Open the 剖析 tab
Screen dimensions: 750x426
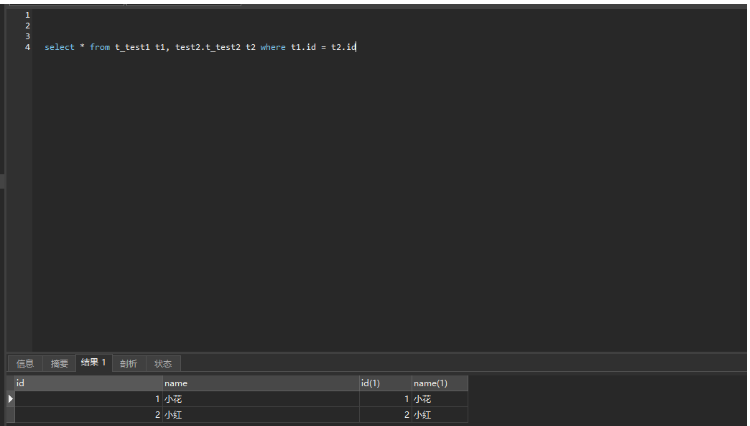click(x=129, y=364)
